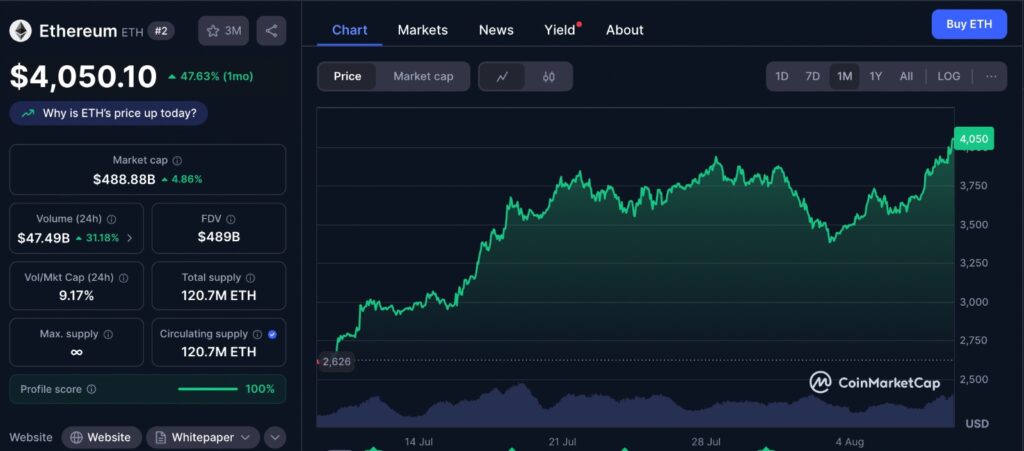The height and width of the screenshot is (451, 1024).
Task: Ask why ETH's price is up today
Action: click(x=108, y=113)
